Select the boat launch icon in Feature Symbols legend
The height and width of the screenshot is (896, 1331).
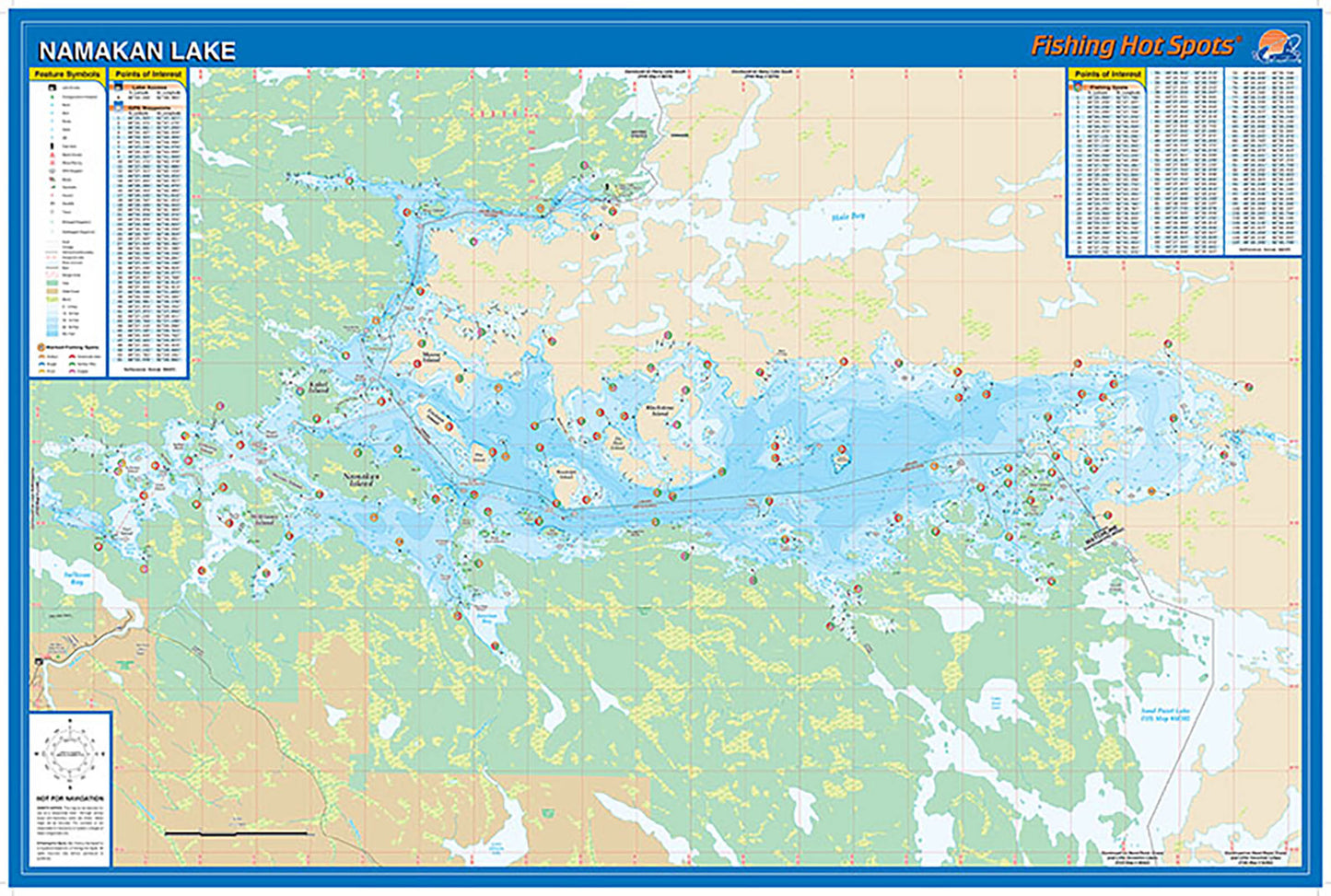coord(53,87)
